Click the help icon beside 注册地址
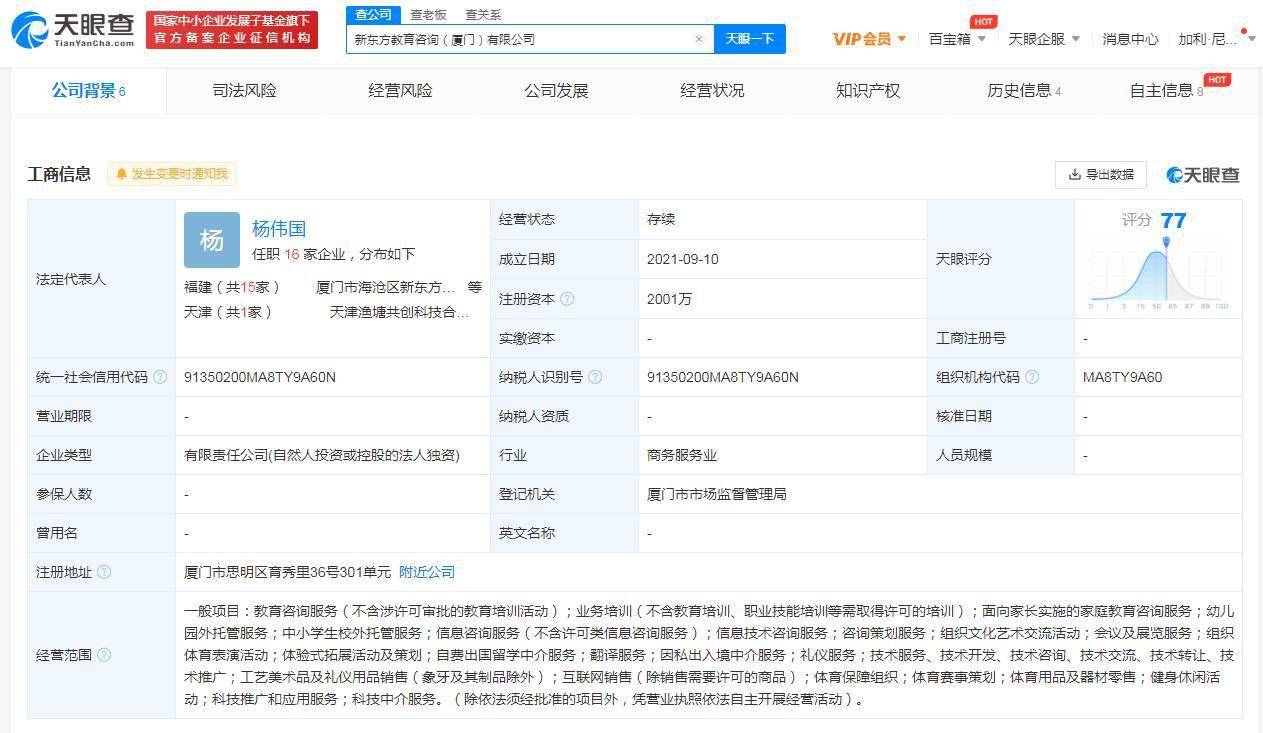Image resolution: width=1263 pixels, height=733 pixels. [x=104, y=572]
